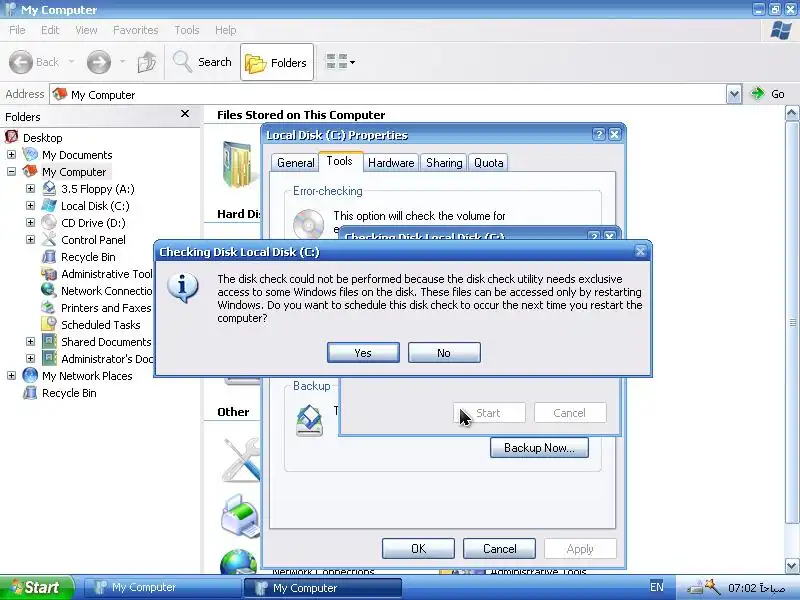
Task: Expand the CD Drive (D:) node
Action: click(30, 222)
